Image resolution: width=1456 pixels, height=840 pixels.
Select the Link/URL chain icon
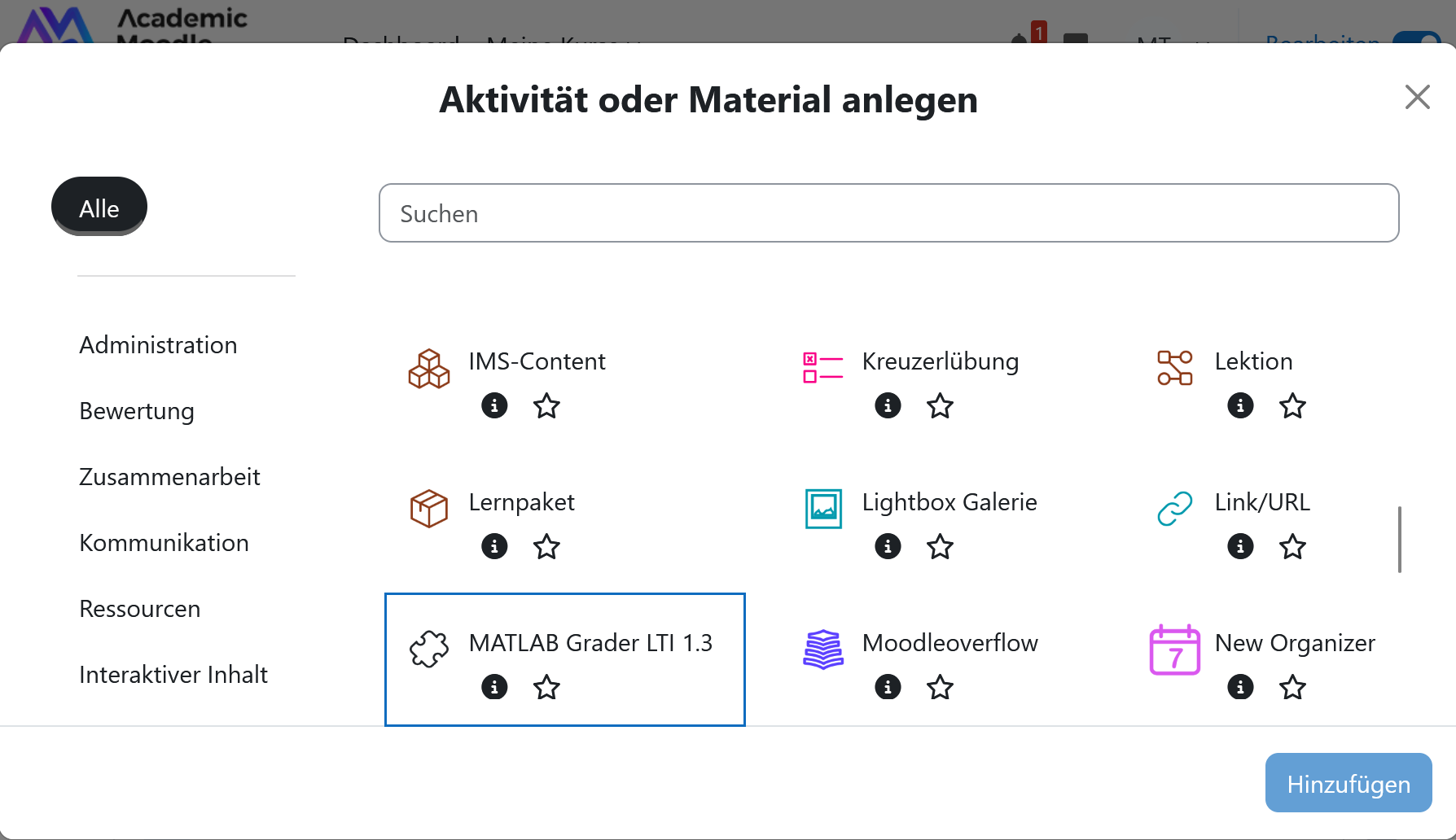click(x=1173, y=509)
